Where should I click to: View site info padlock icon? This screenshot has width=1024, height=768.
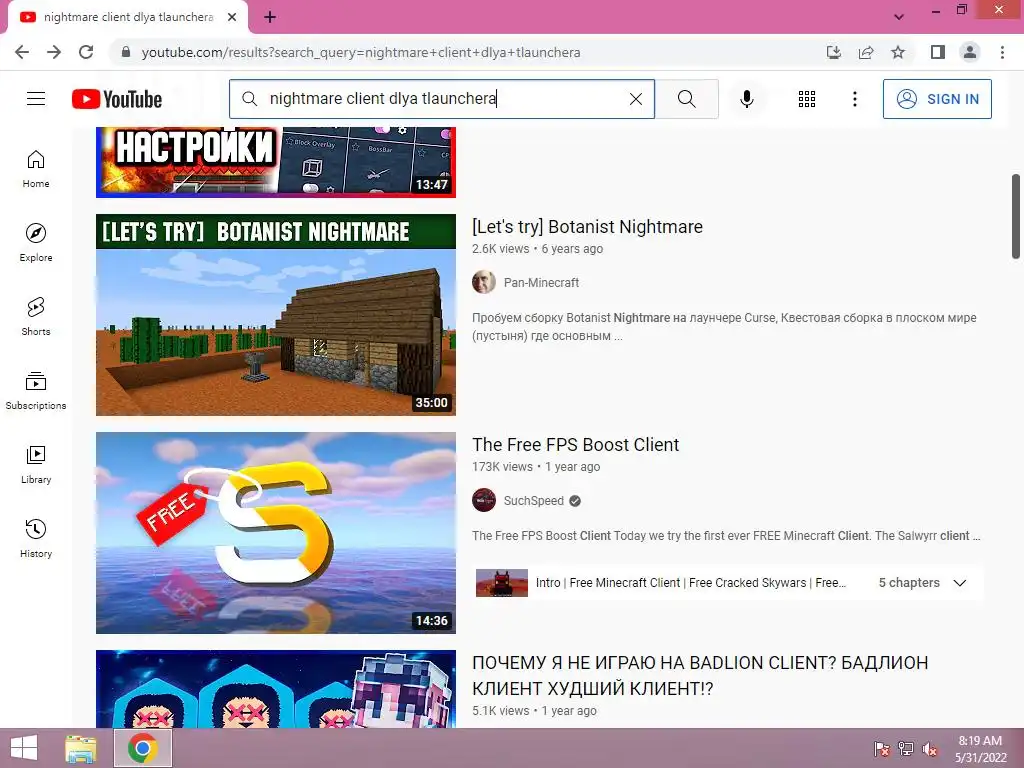click(126, 52)
